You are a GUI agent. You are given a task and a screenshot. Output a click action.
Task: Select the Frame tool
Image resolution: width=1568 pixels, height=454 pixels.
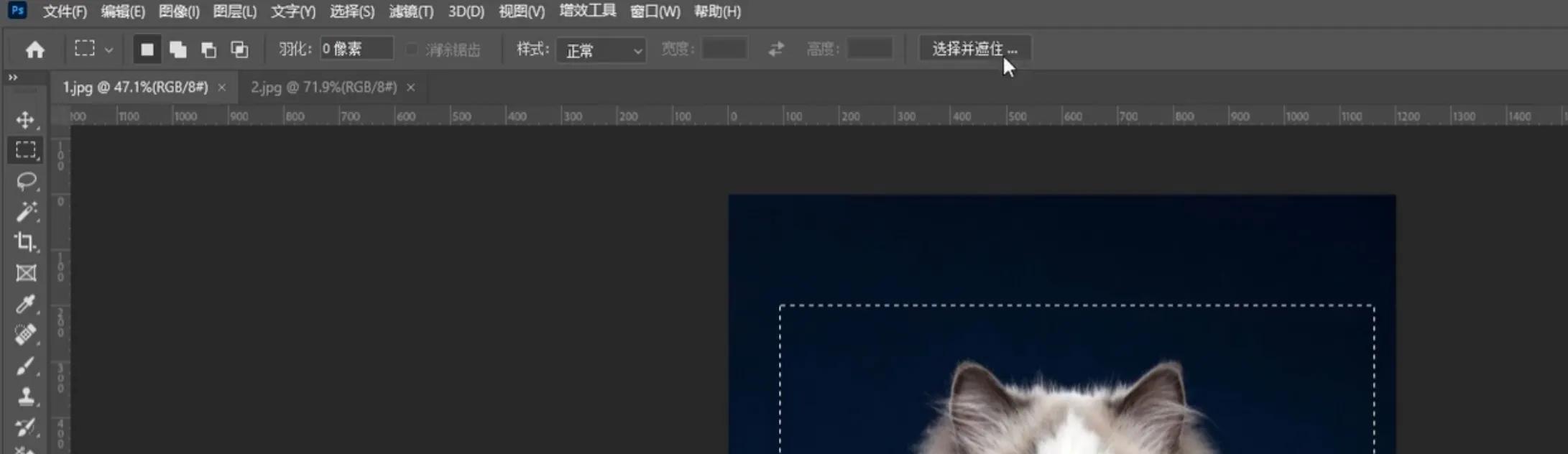(26, 273)
